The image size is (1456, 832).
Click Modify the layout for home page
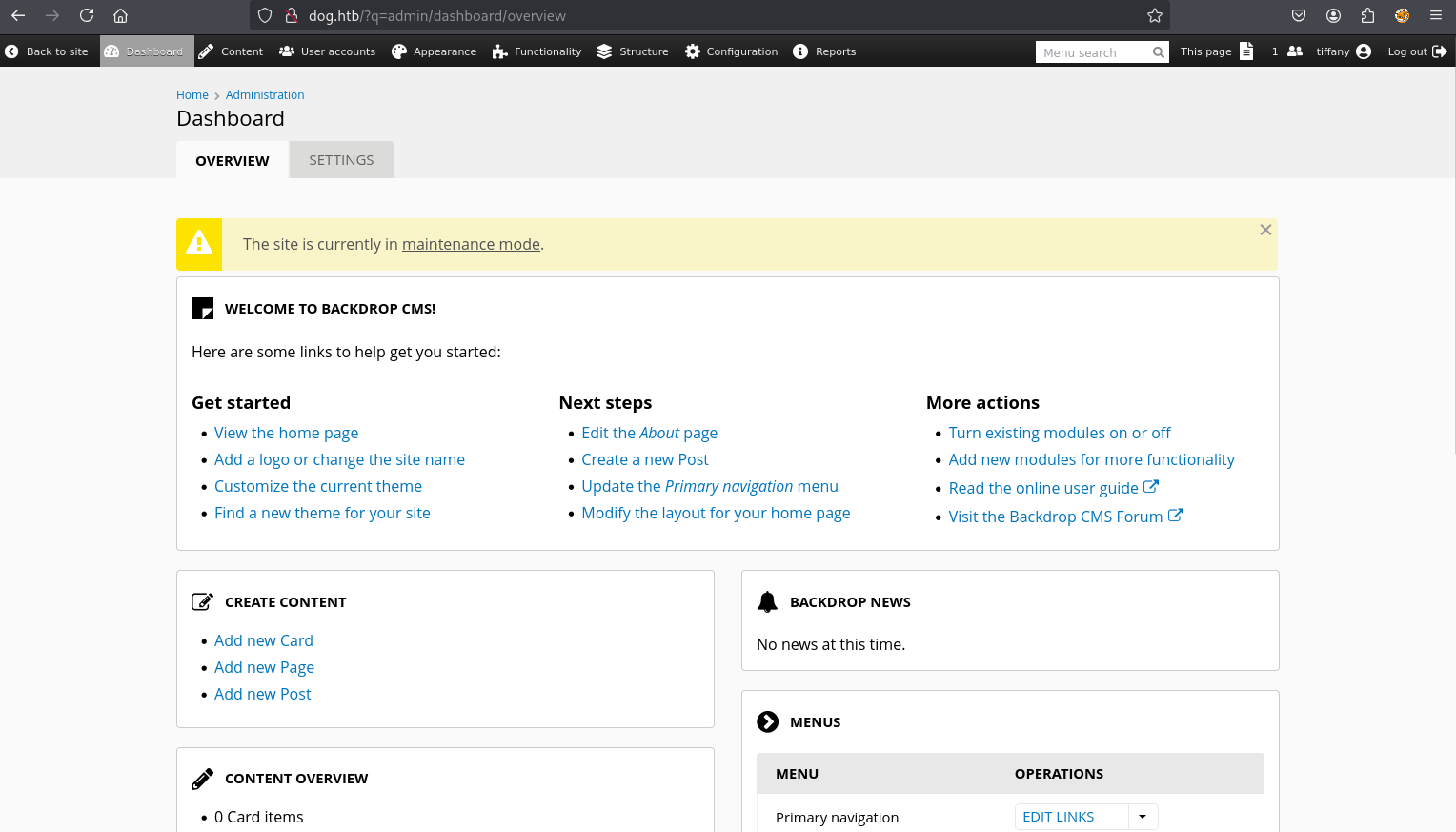click(x=716, y=513)
